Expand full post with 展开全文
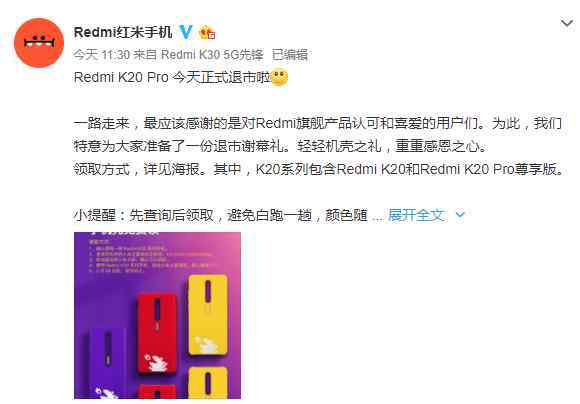 click(416, 215)
